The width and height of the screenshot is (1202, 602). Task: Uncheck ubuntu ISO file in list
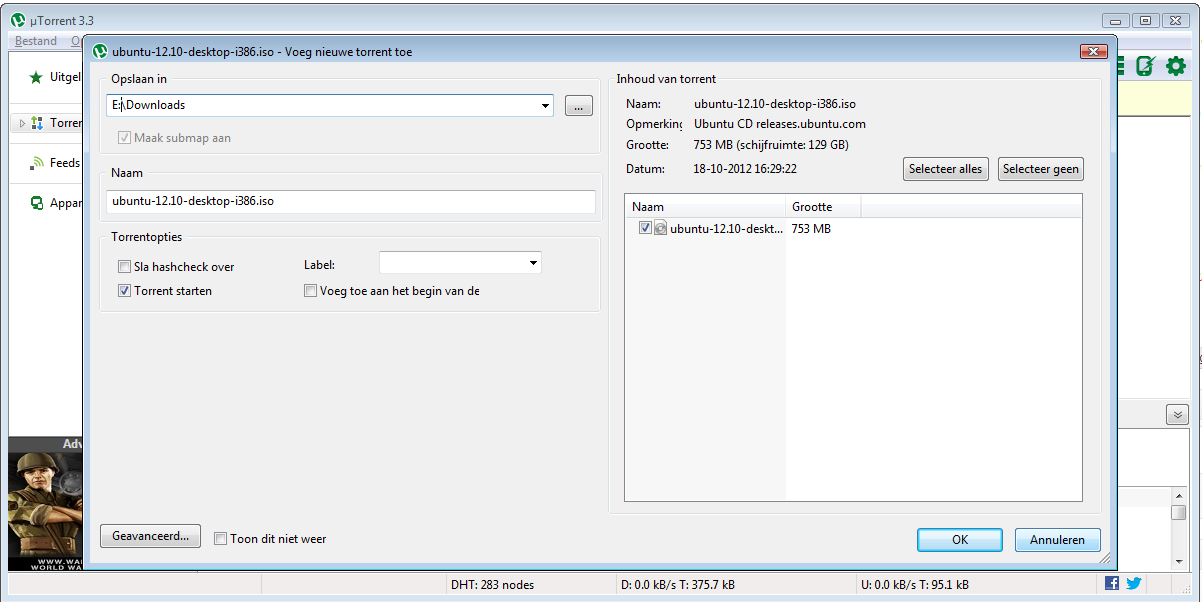(645, 228)
